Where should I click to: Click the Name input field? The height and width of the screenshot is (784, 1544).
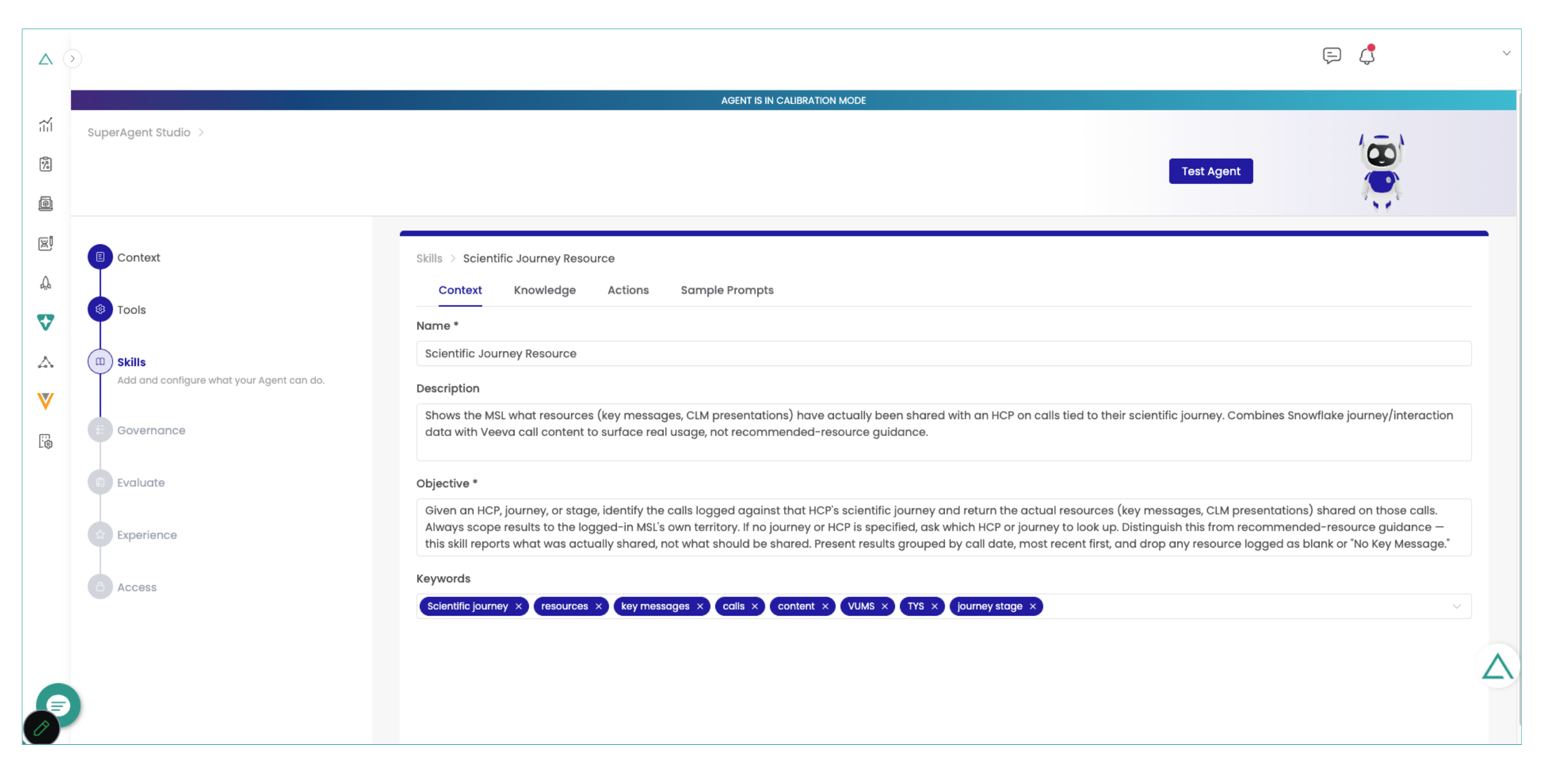click(x=943, y=353)
